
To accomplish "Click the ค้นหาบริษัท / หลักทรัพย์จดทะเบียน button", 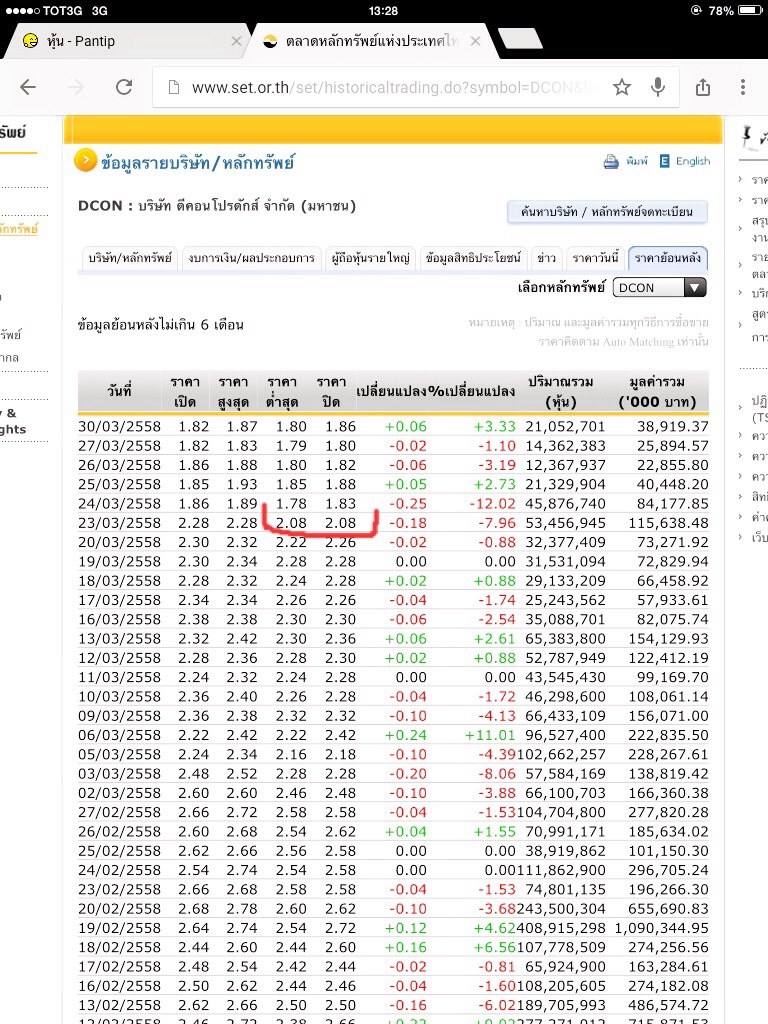I will coord(607,212).
